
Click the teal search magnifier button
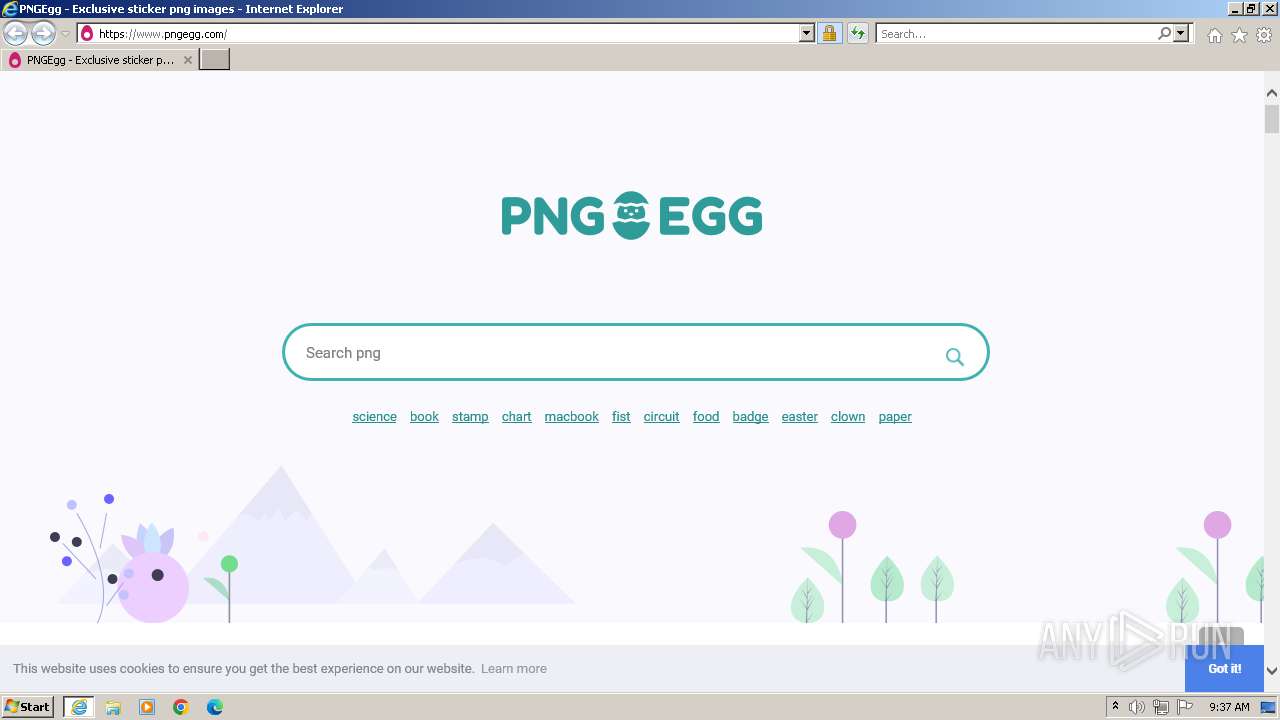955,357
